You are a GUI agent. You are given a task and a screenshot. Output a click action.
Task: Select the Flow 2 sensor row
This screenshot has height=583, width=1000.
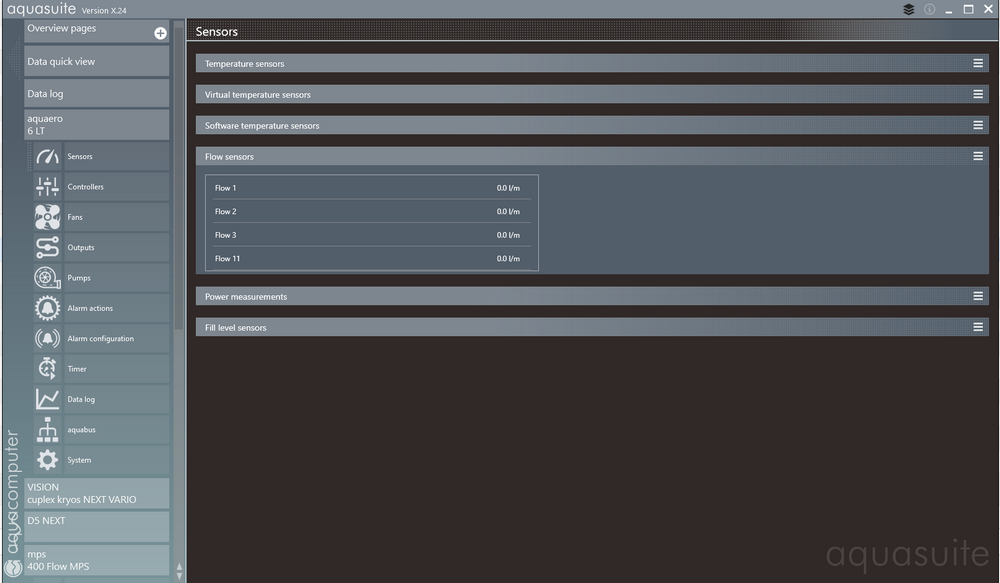[372, 211]
